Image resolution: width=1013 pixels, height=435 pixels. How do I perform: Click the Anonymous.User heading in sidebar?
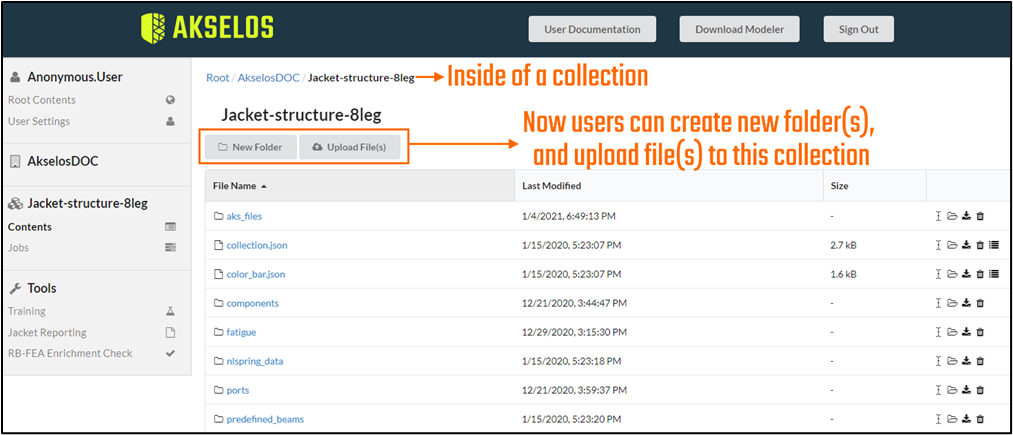(75, 78)
